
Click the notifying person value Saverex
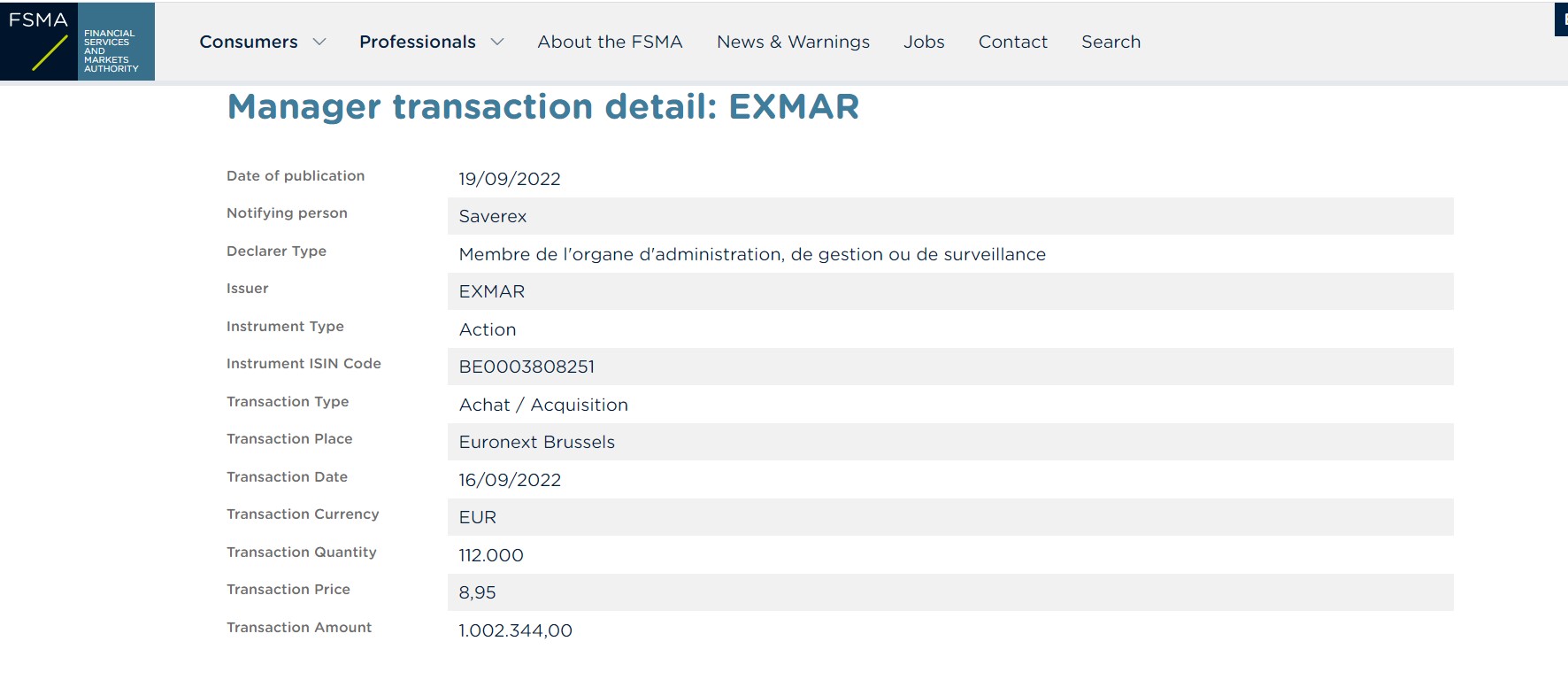click(x=493, y=216)
